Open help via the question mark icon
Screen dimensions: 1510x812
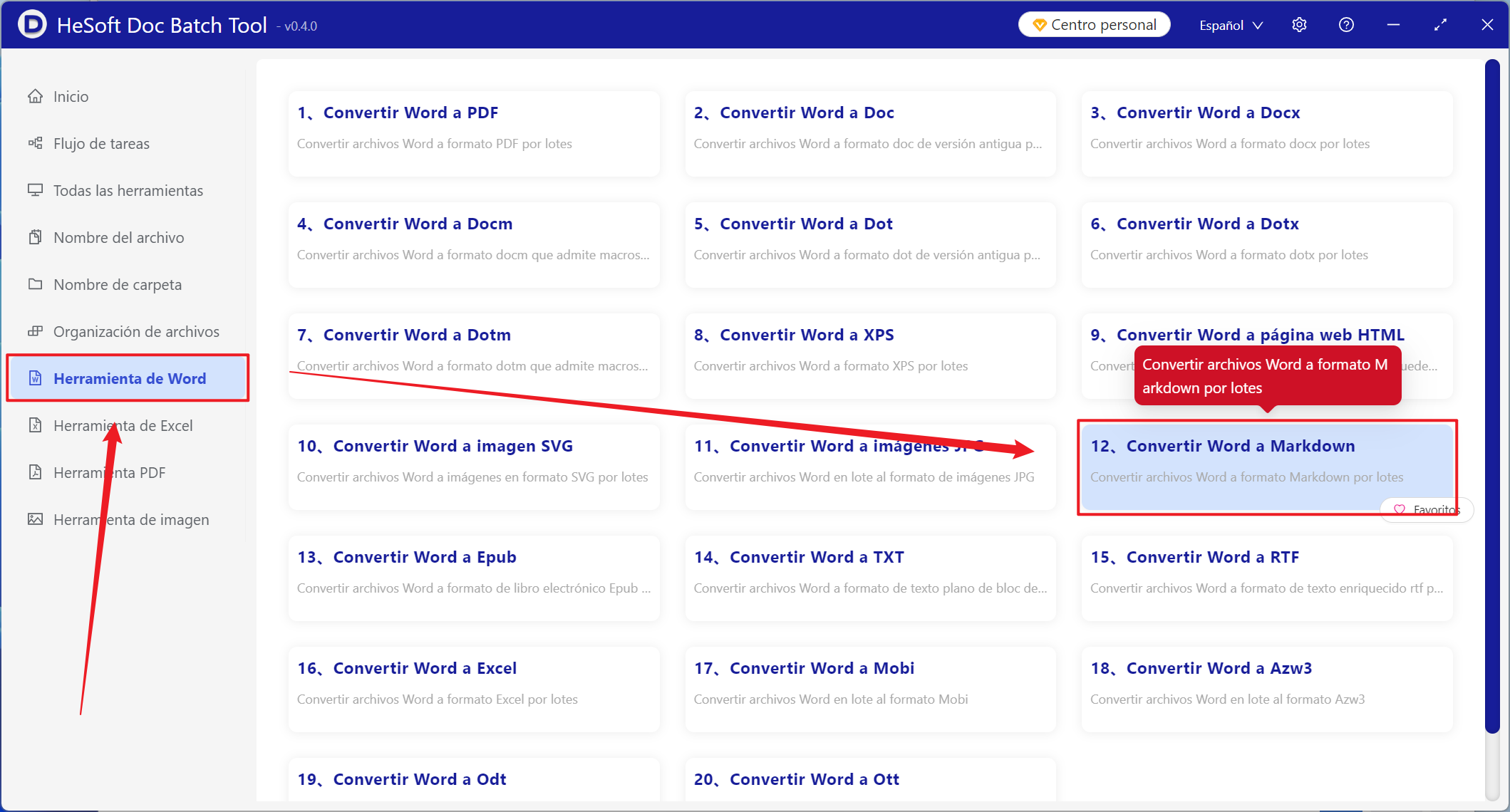click(1346, 25)
